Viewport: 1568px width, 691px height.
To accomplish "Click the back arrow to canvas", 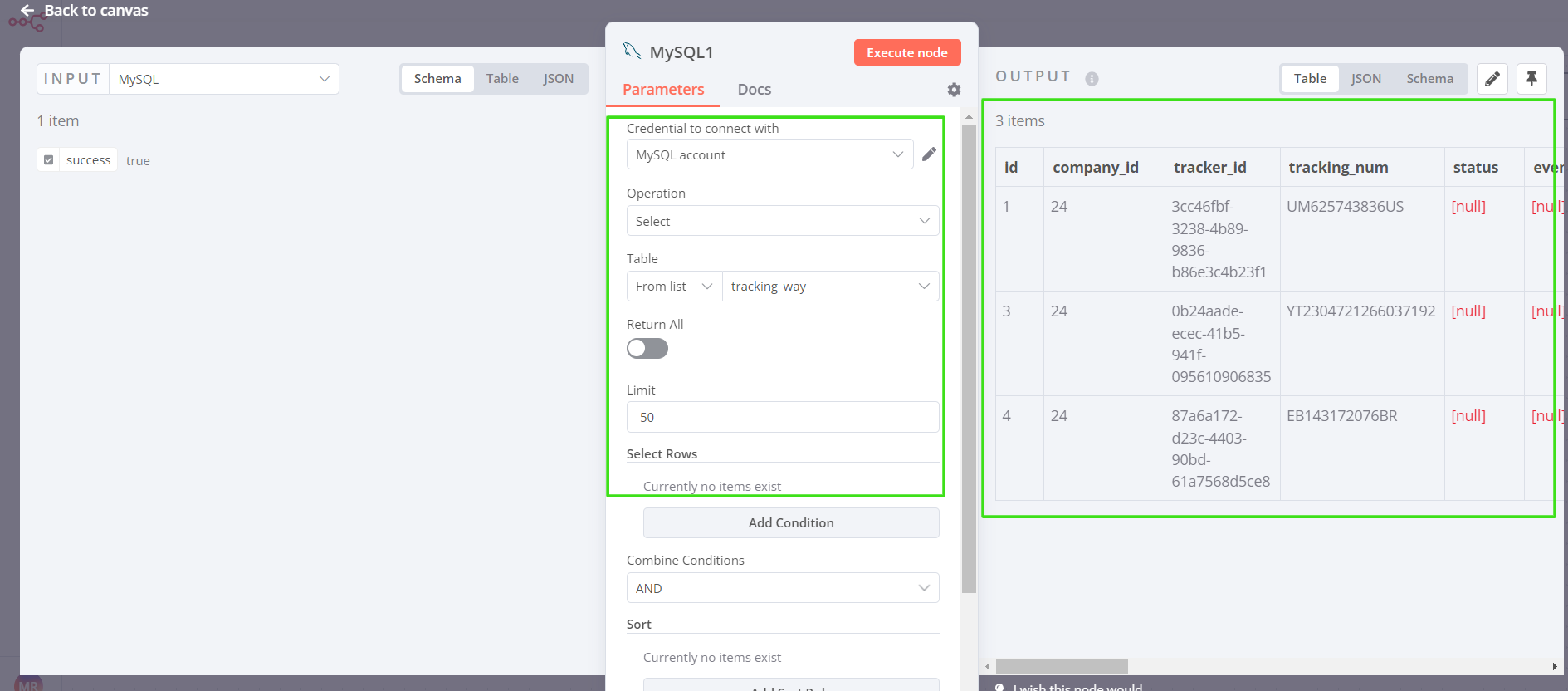I will (x=27, y=10).
